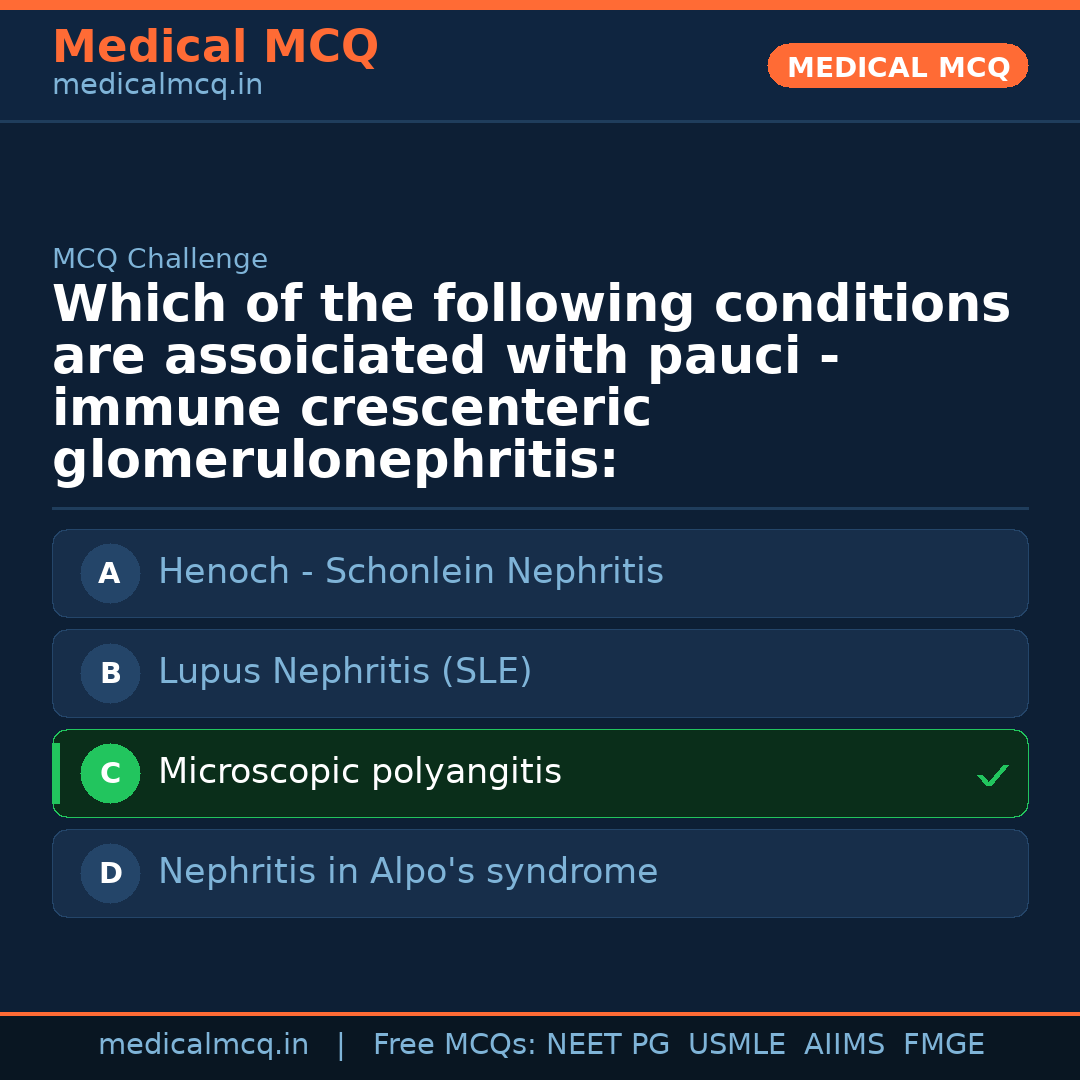Image resolution: width=1080 pixels, height=1080 pixels.
Task: Open the medicalmcq.in link in the footer
Action: (203, 1045)
